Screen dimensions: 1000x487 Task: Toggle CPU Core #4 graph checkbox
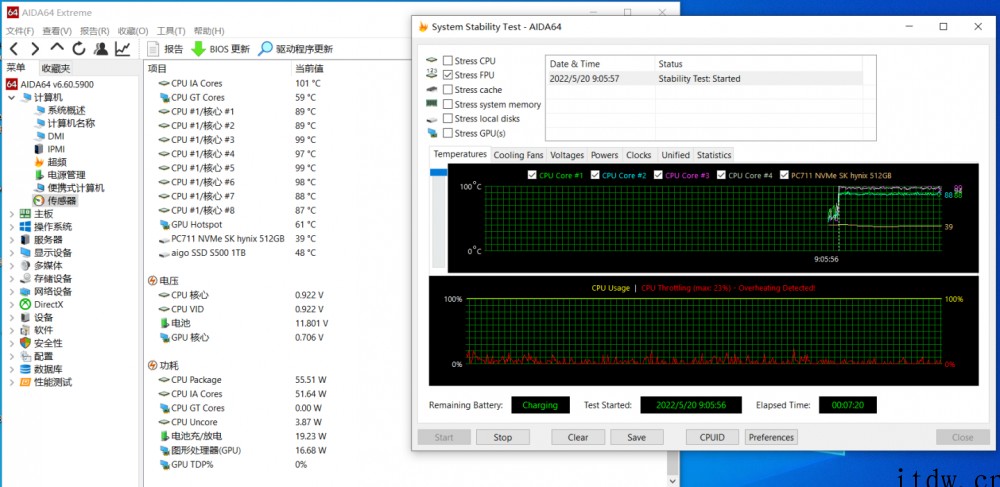coord(721,175)
